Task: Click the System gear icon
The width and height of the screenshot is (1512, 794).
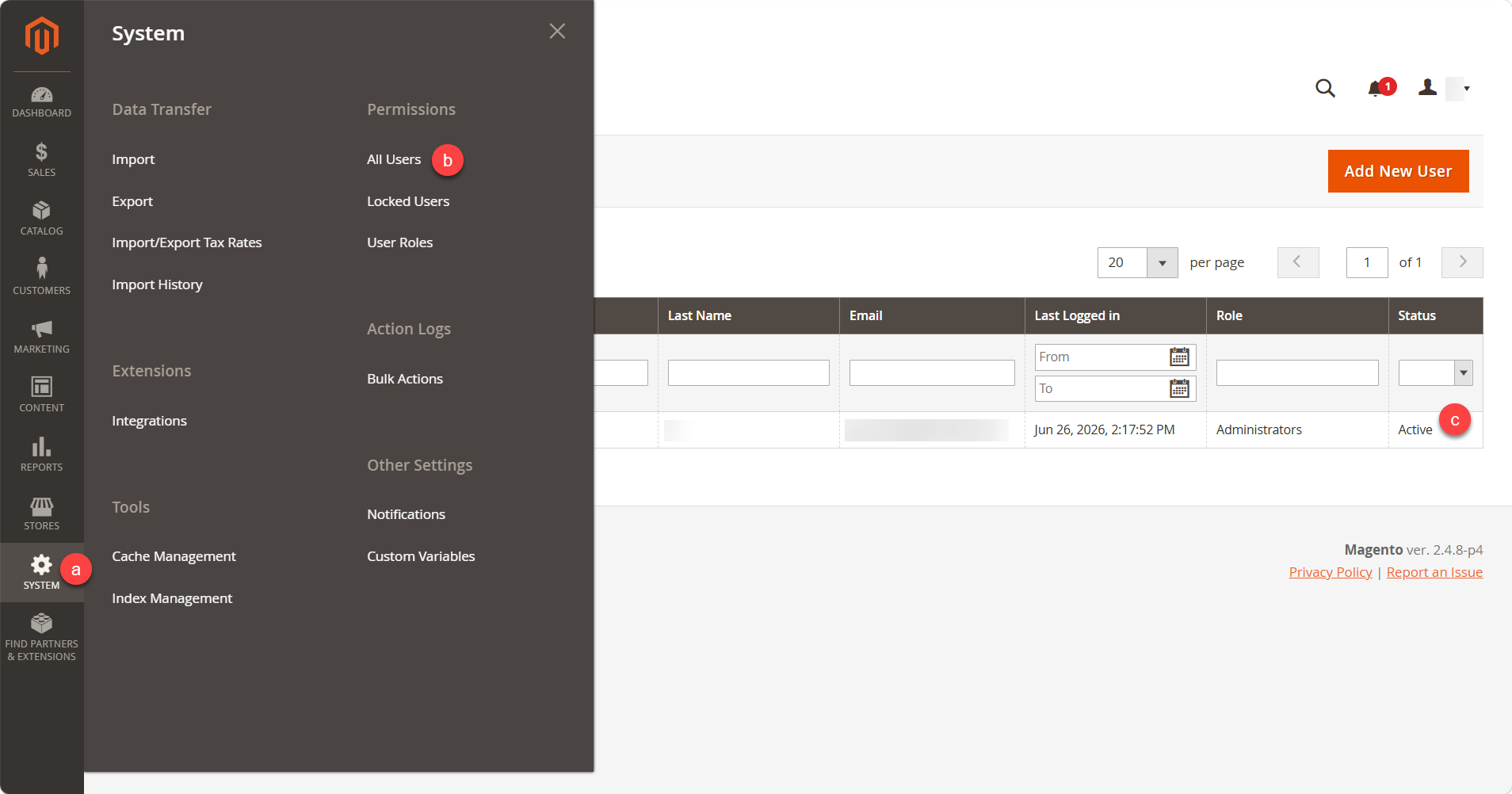Action: [x=41, y=564]
